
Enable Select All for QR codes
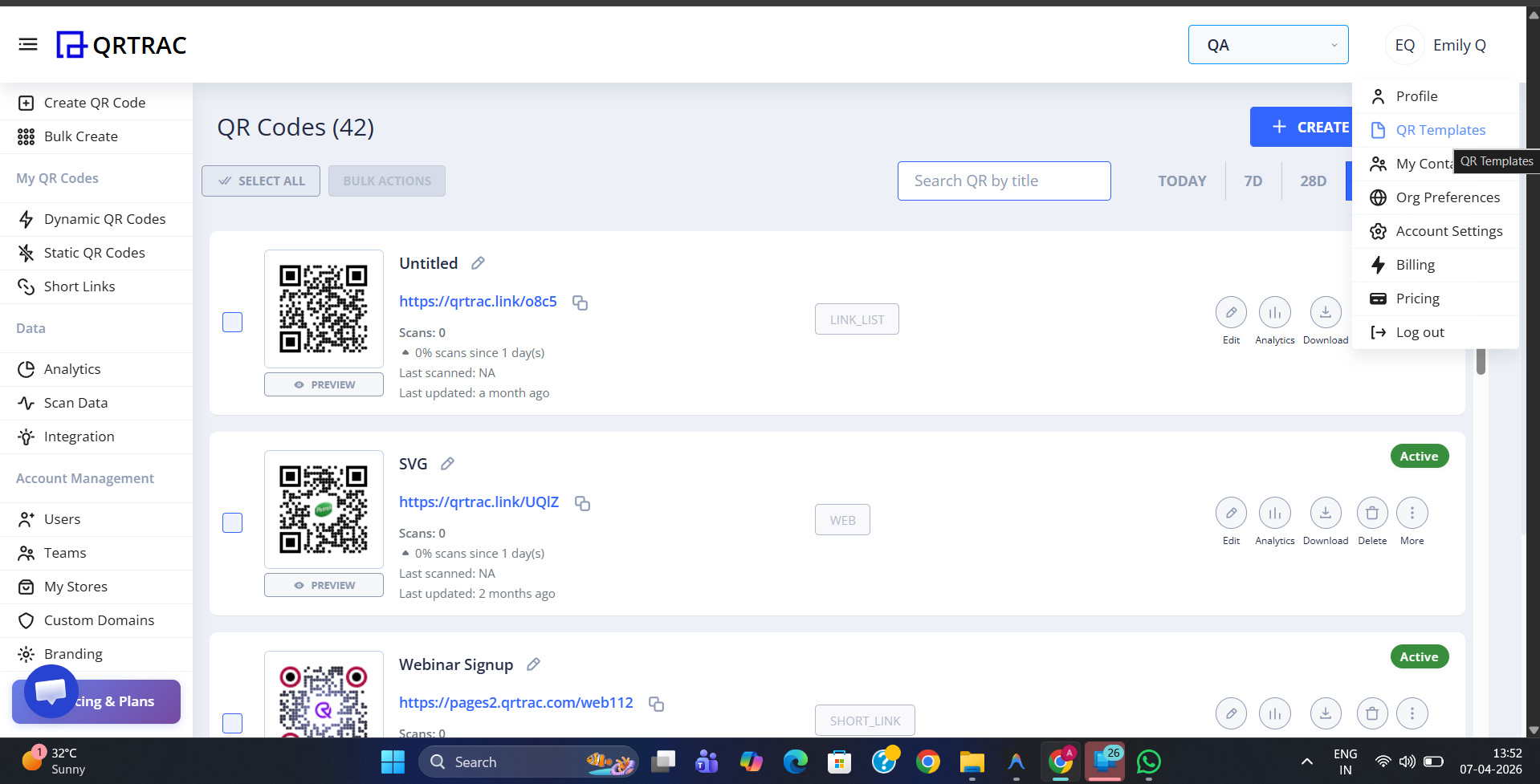coord(261,181)
